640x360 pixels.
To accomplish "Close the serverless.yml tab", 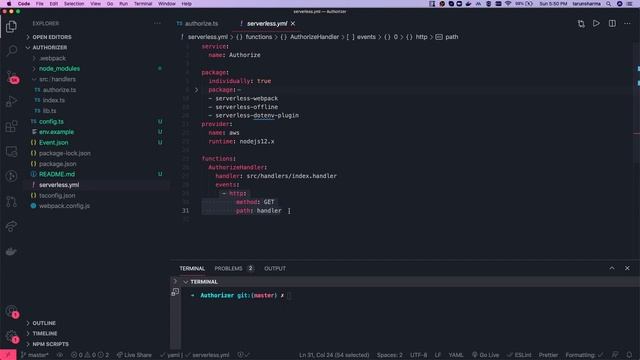I will [293, 24].
